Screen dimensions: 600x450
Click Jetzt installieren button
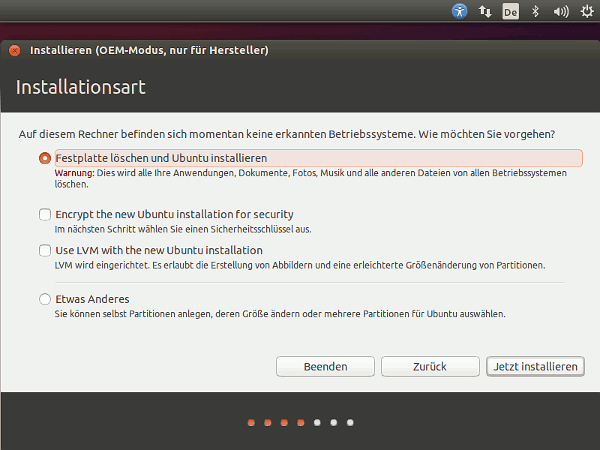[x=535, y=367]
